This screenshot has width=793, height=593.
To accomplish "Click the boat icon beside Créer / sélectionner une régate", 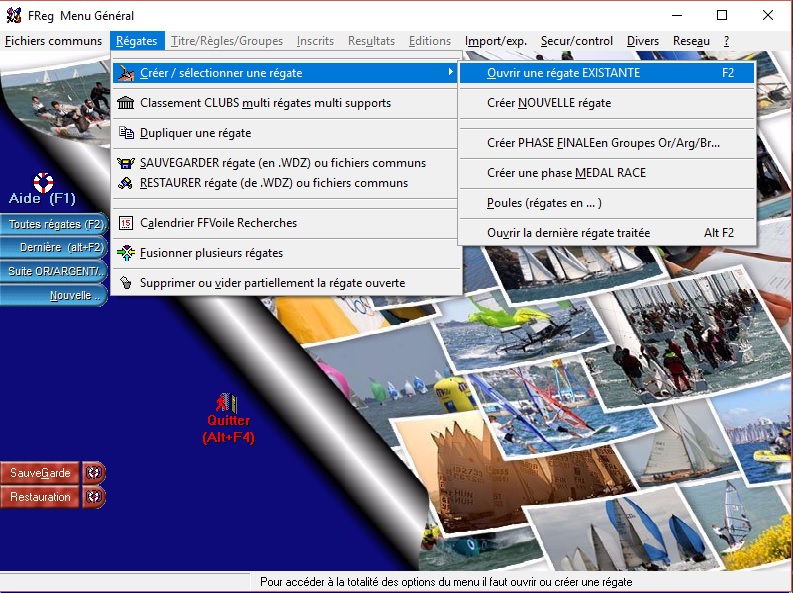I will coord(126,73).
